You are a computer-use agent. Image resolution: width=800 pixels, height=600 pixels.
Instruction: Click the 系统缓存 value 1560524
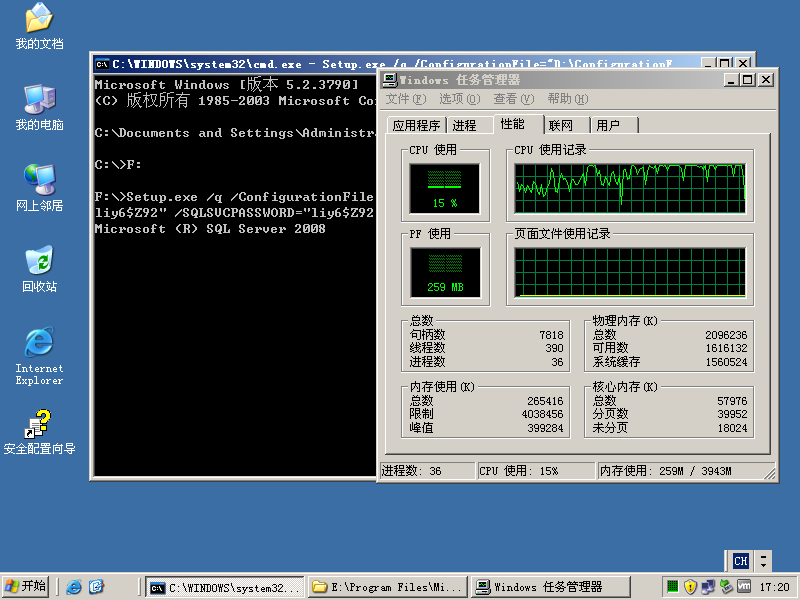[x=726, y=362]
